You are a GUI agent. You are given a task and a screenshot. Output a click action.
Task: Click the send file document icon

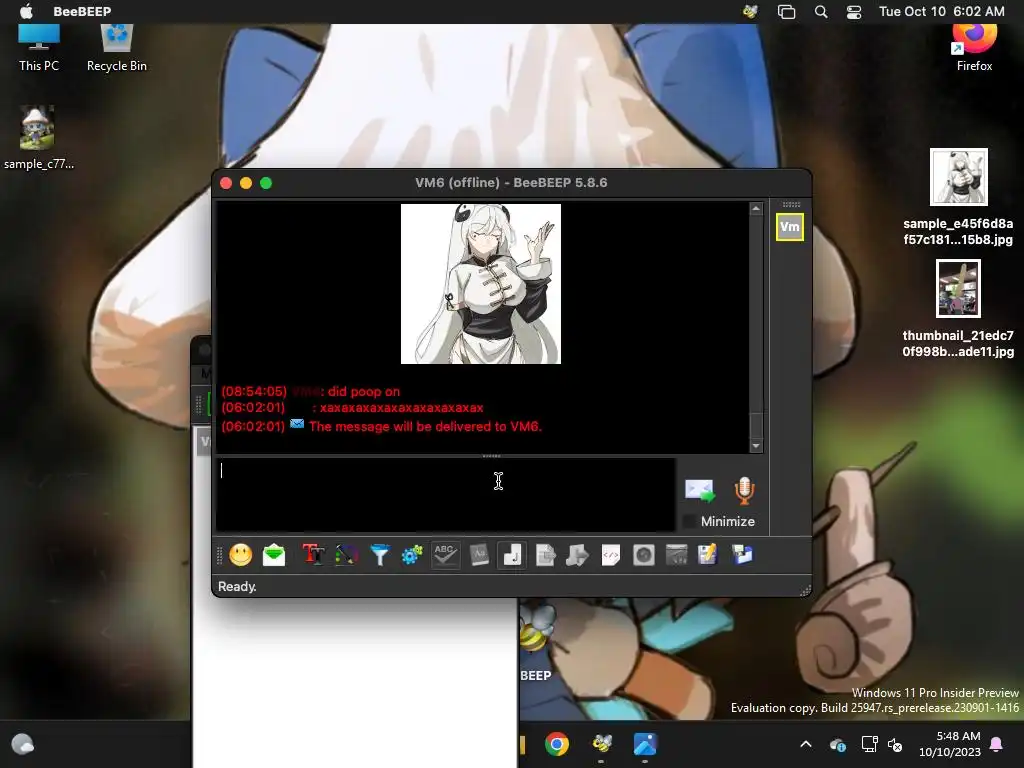(x=545, y=555)
